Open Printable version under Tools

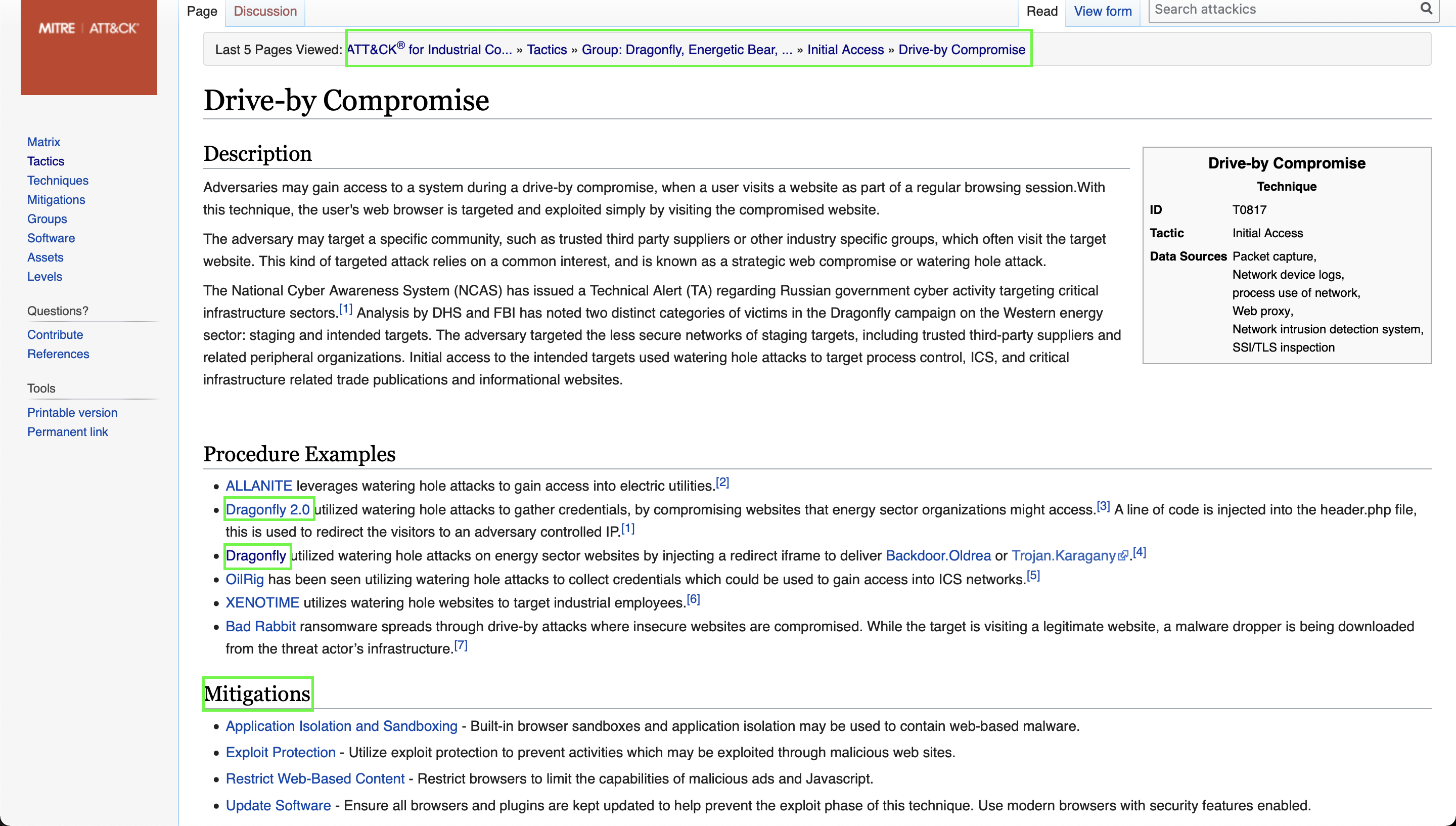coord(72,412)
